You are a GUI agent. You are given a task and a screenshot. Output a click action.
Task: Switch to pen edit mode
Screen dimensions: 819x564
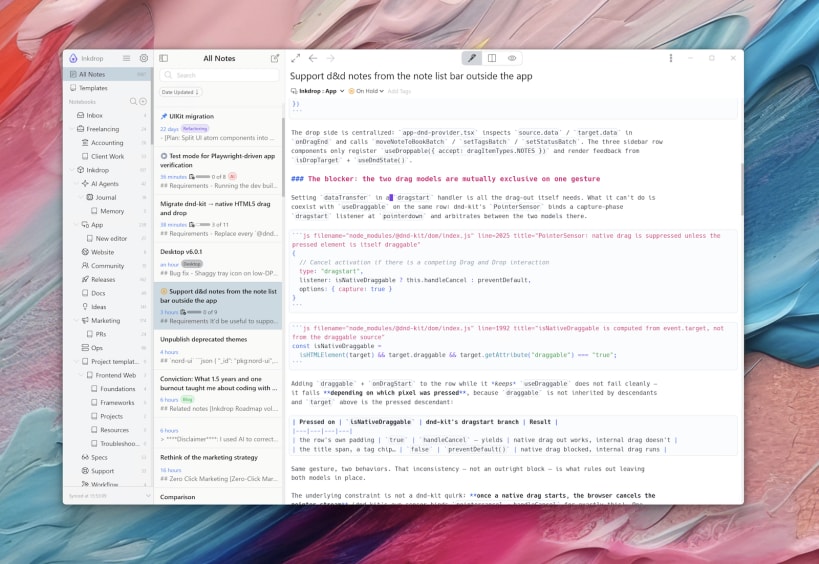[472, 58]
